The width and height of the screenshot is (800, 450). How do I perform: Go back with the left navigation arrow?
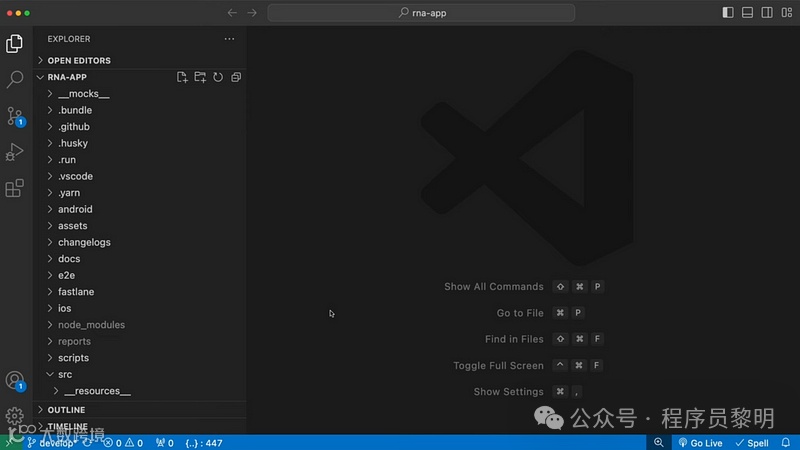click(232, 13)
